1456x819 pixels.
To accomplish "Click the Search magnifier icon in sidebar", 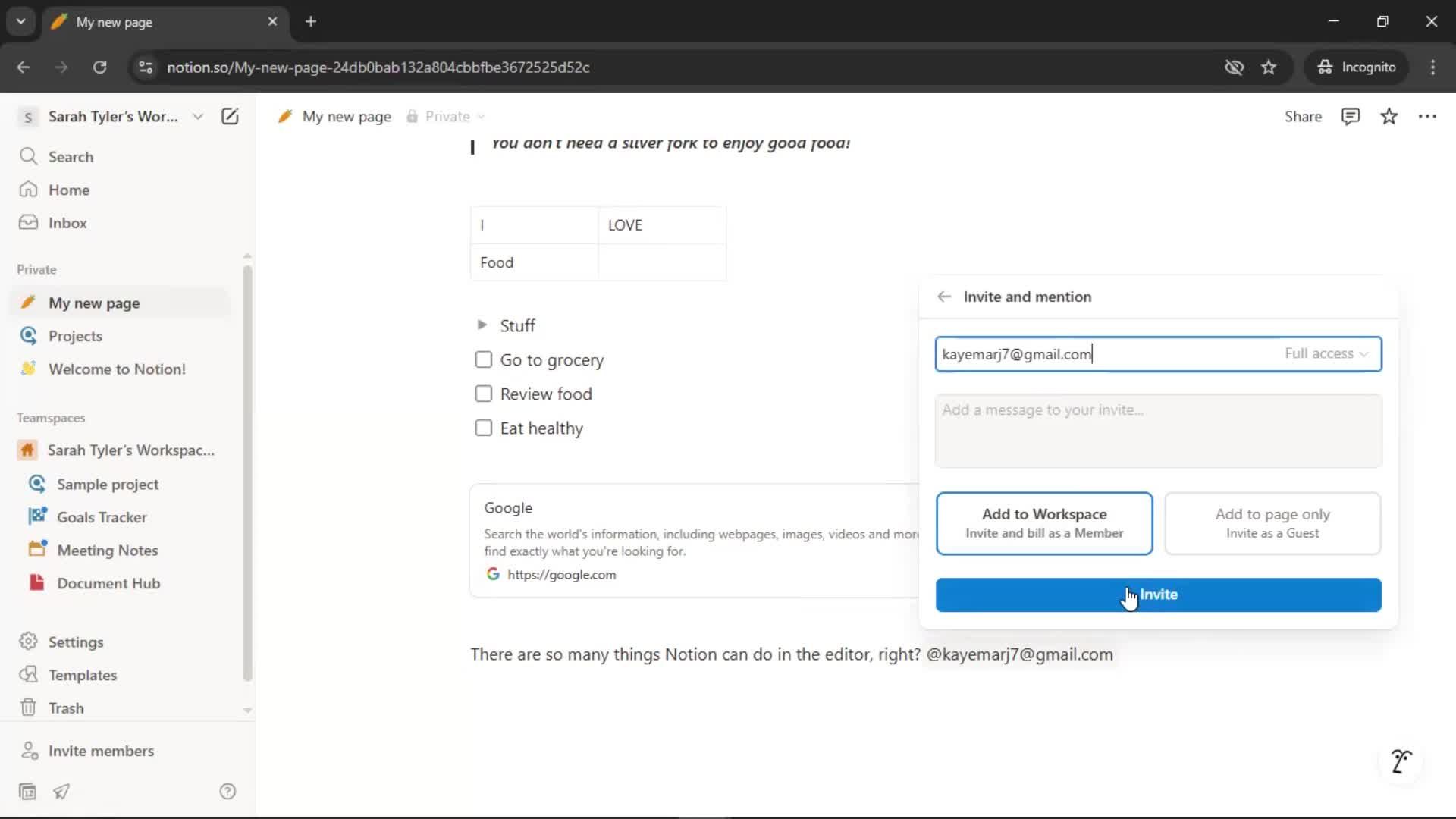I will pyautogui.click(x=28, y=156).
